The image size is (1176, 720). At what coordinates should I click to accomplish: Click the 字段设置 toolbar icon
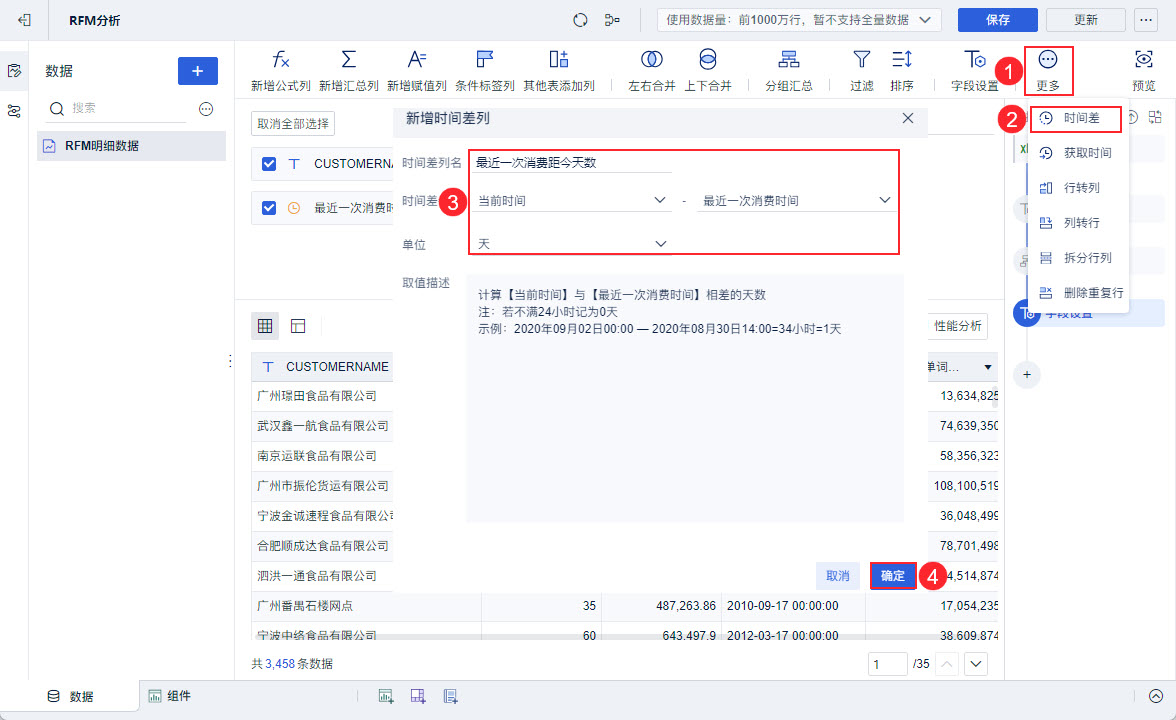point(974,59)
